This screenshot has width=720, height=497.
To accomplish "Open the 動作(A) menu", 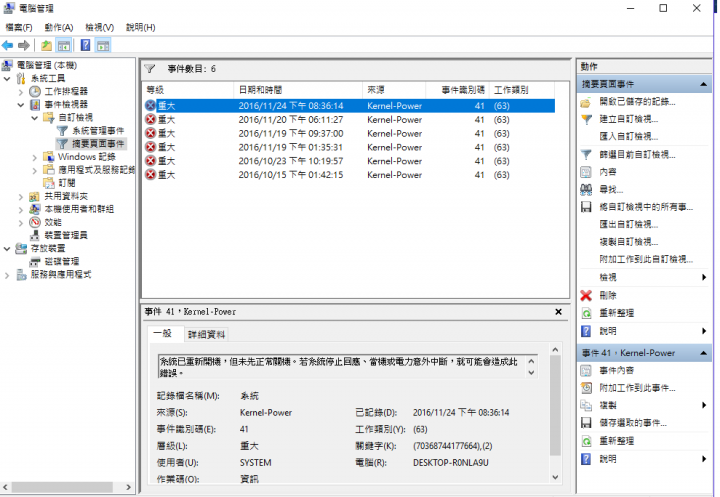I will pyautogui.click(x=59, y=28).
